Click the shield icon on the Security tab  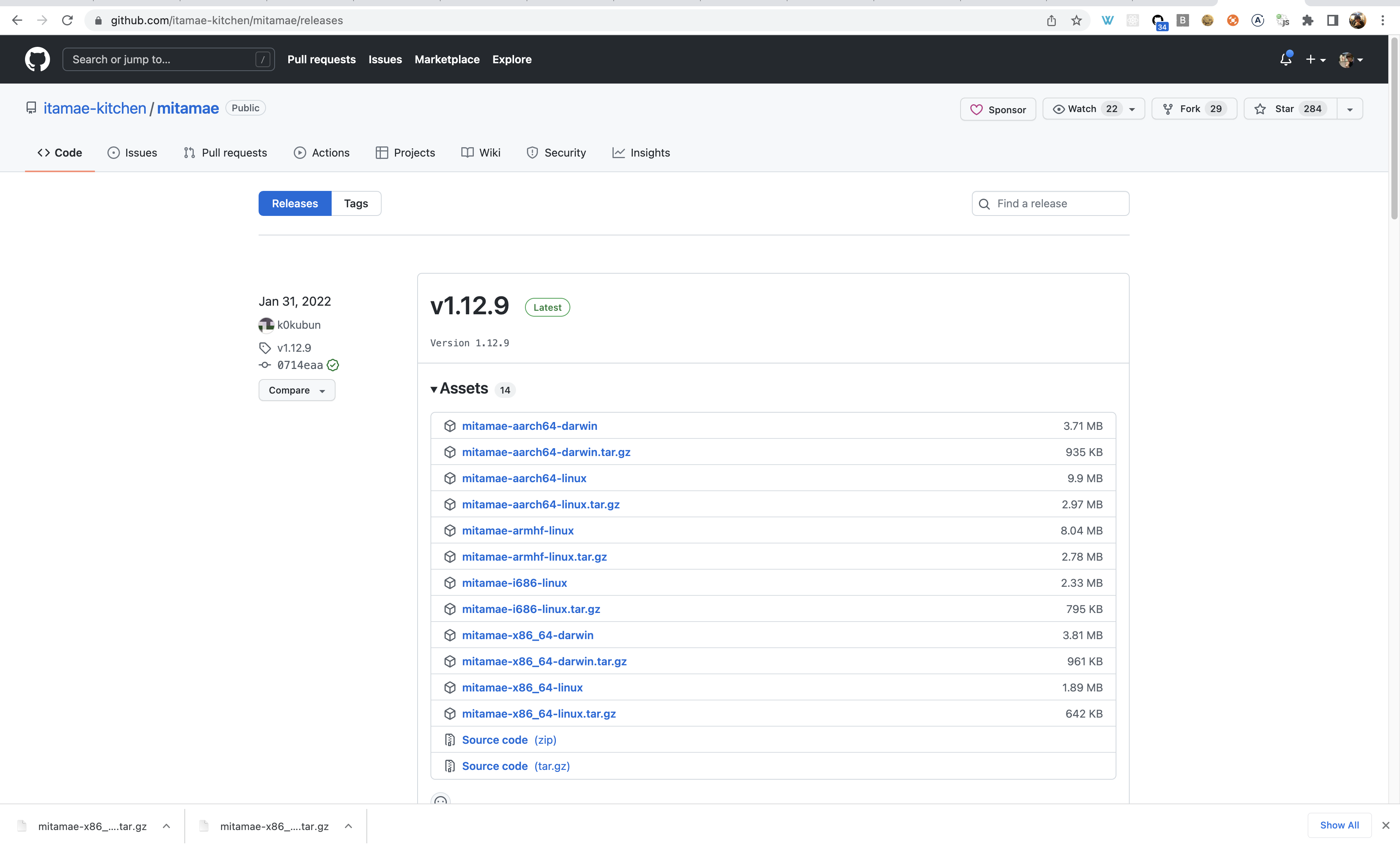tap(532, 153)
